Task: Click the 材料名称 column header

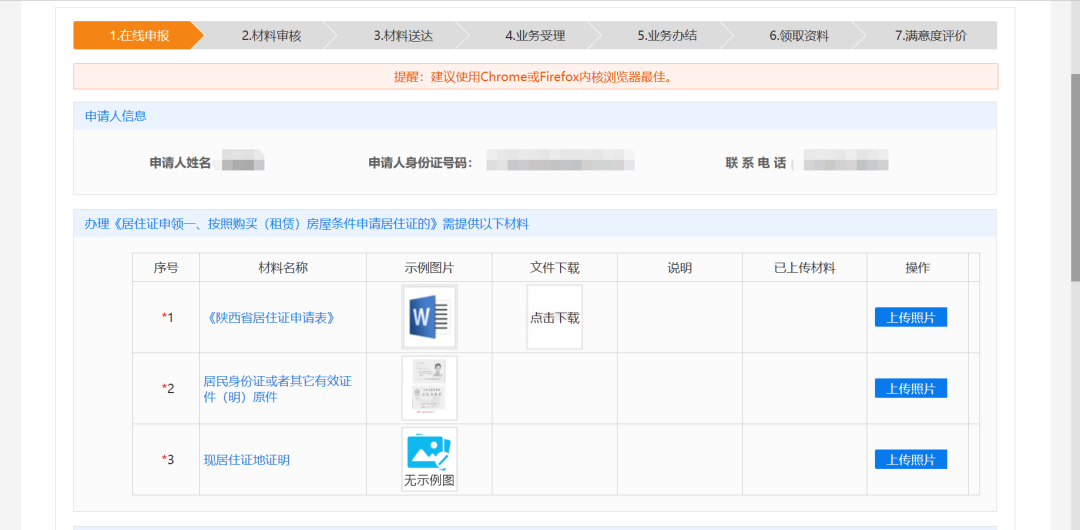Action: (x=282, y=267)
